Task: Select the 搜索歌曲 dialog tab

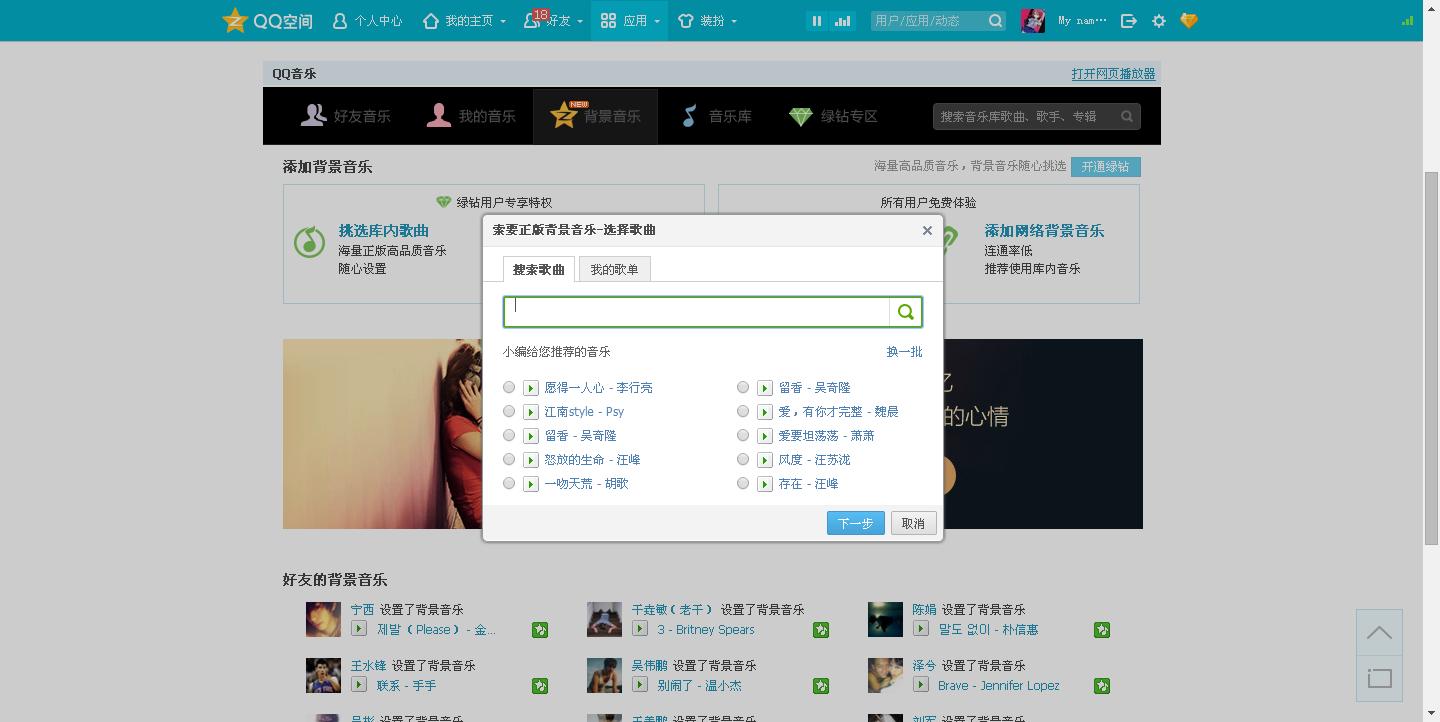Action: click(539, 269)
